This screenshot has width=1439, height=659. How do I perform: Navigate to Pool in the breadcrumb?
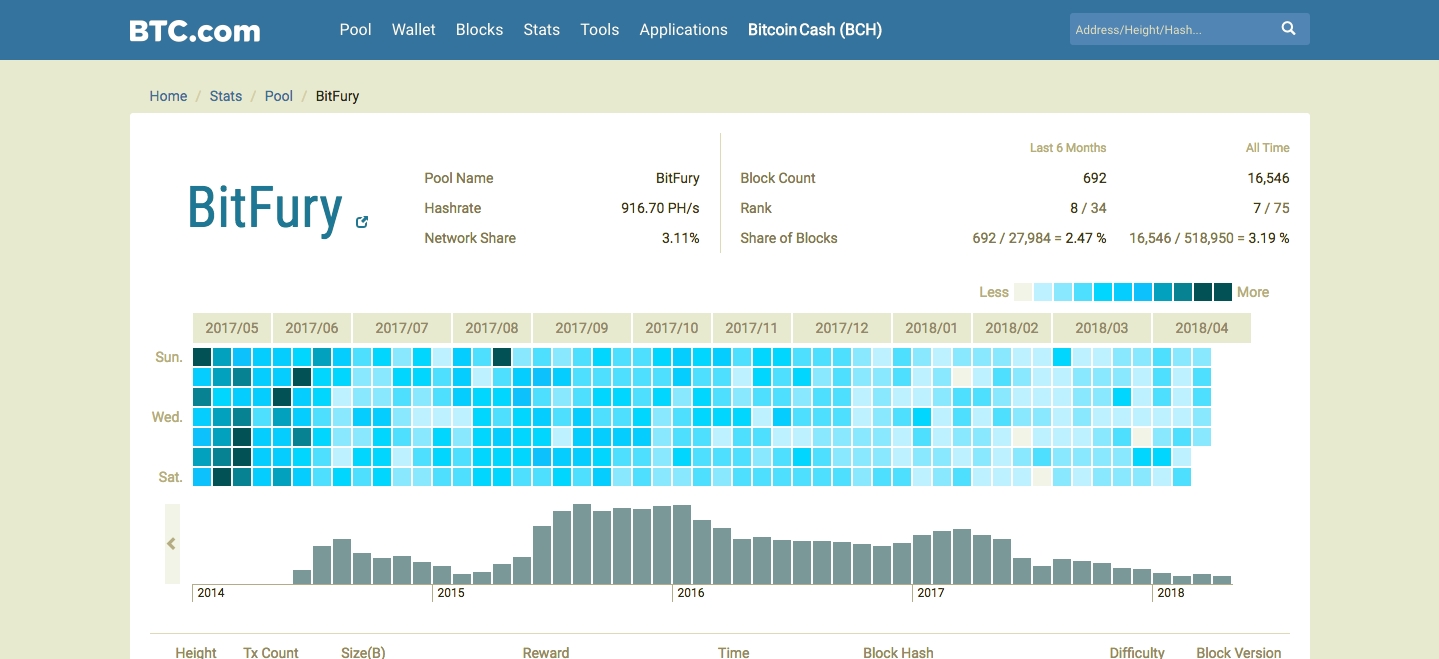(x=279, y=96)
